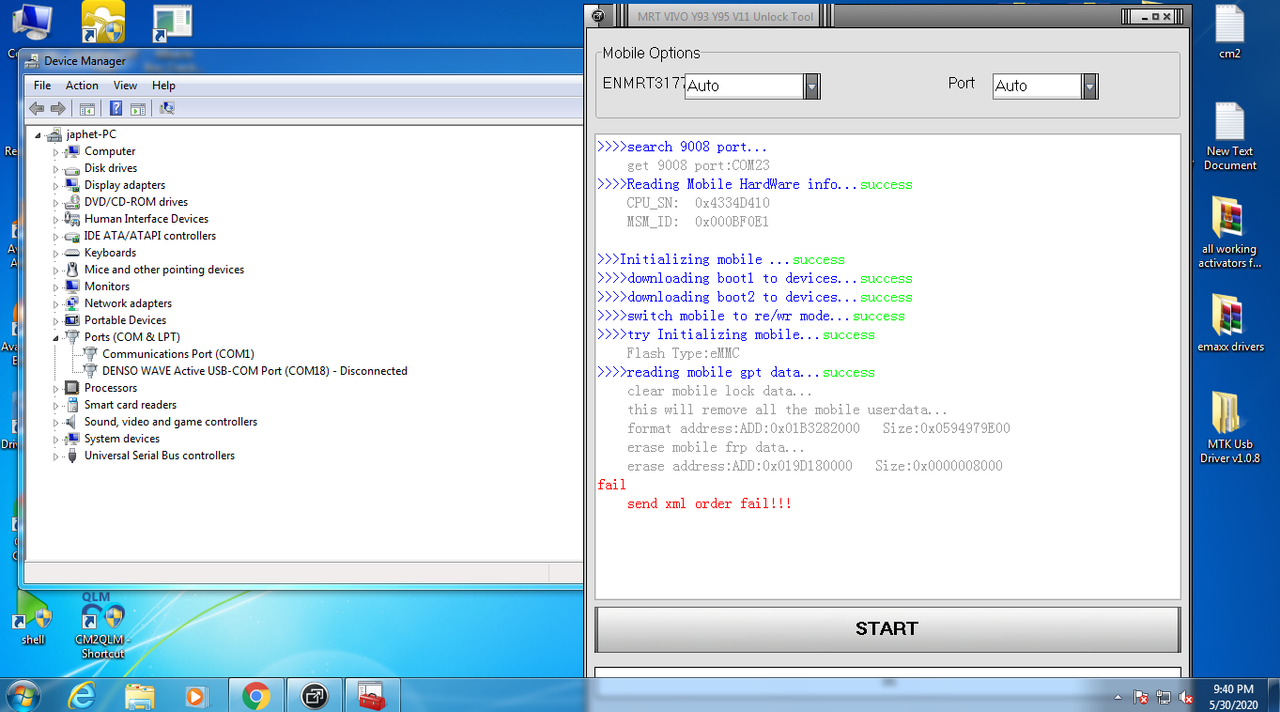Expand the Computer node

click(x=56, y=152)
